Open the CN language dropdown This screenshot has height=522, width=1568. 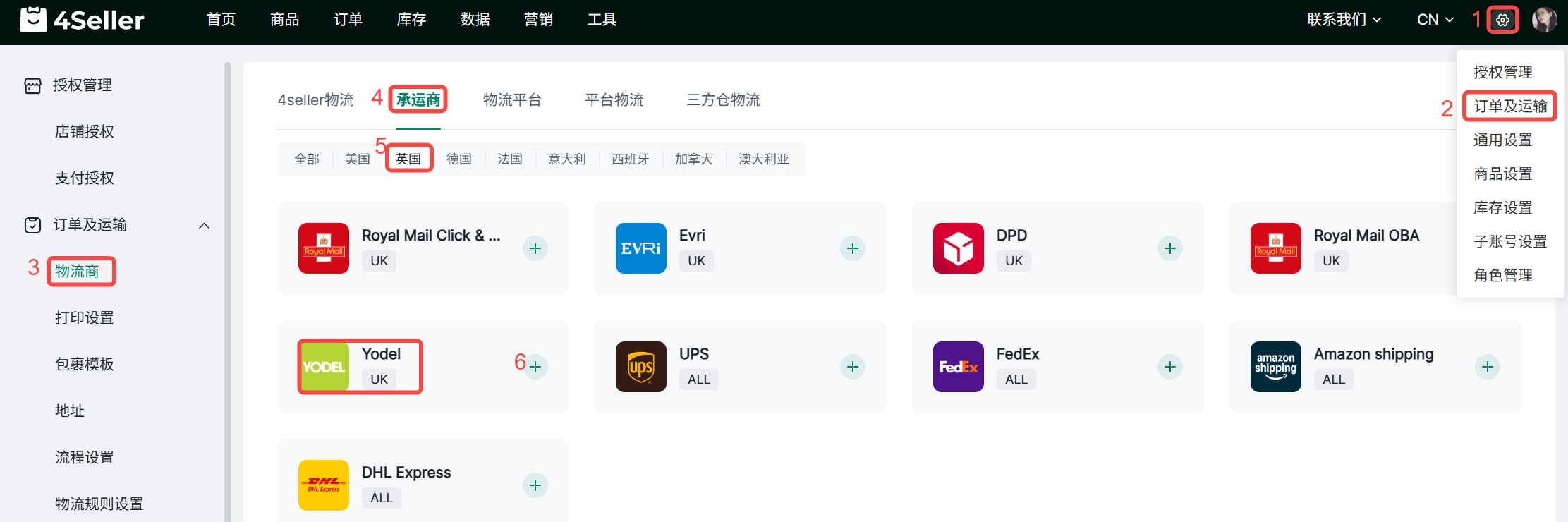1435,20
